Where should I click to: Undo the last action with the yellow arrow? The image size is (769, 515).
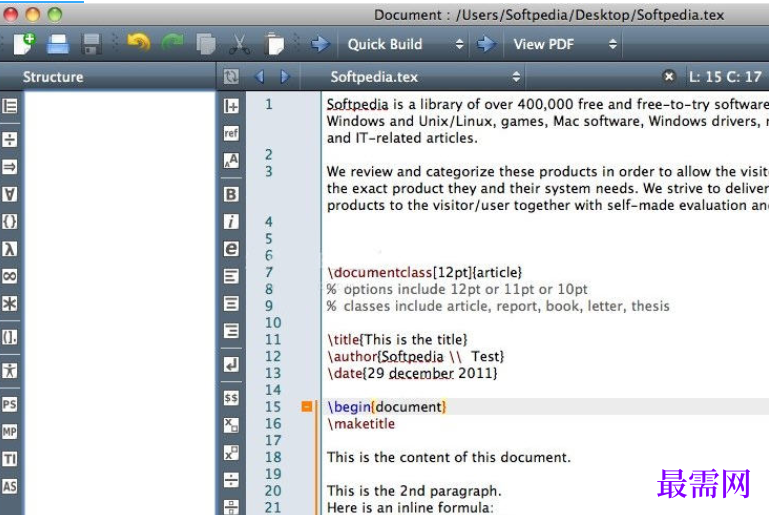tap(139, 43)
